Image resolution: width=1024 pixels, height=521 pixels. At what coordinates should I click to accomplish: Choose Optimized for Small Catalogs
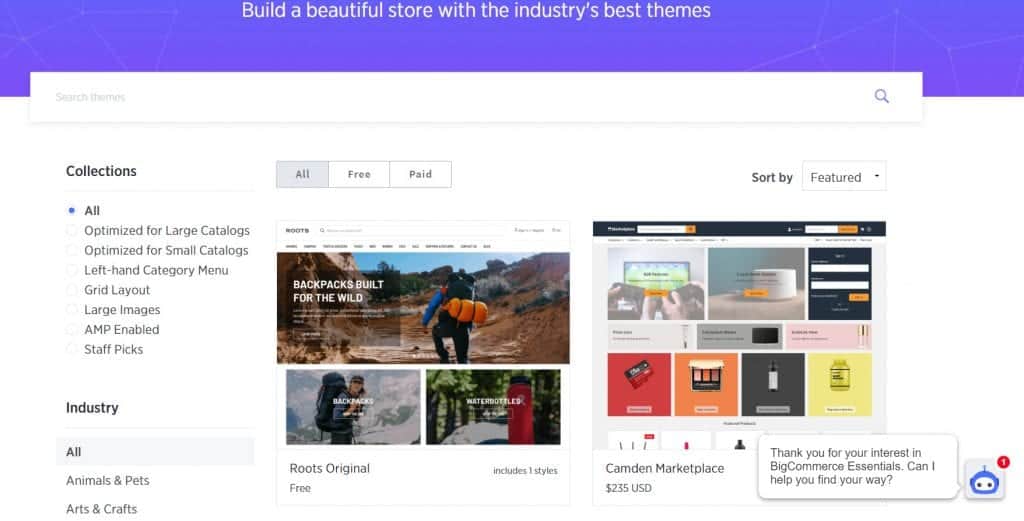tap(157, 250)
